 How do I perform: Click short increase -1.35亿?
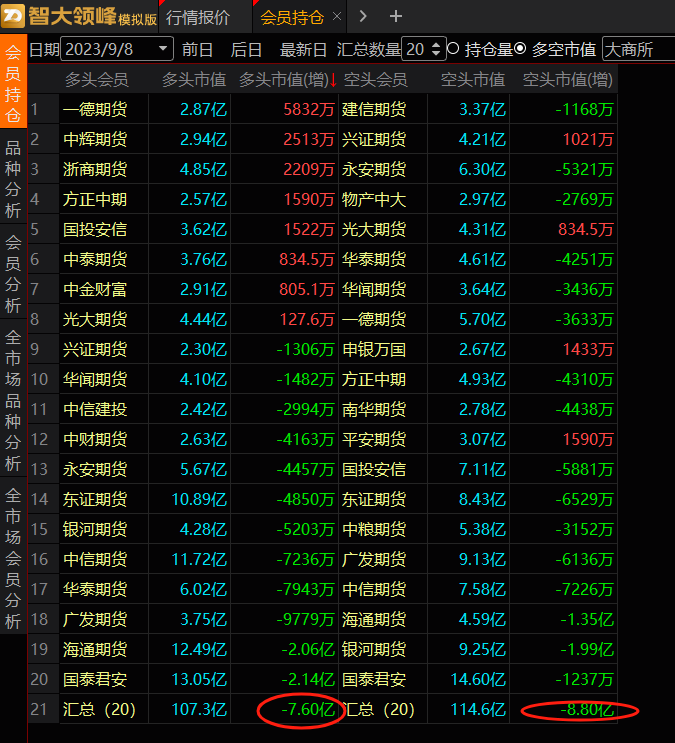[x=587, y=619]
